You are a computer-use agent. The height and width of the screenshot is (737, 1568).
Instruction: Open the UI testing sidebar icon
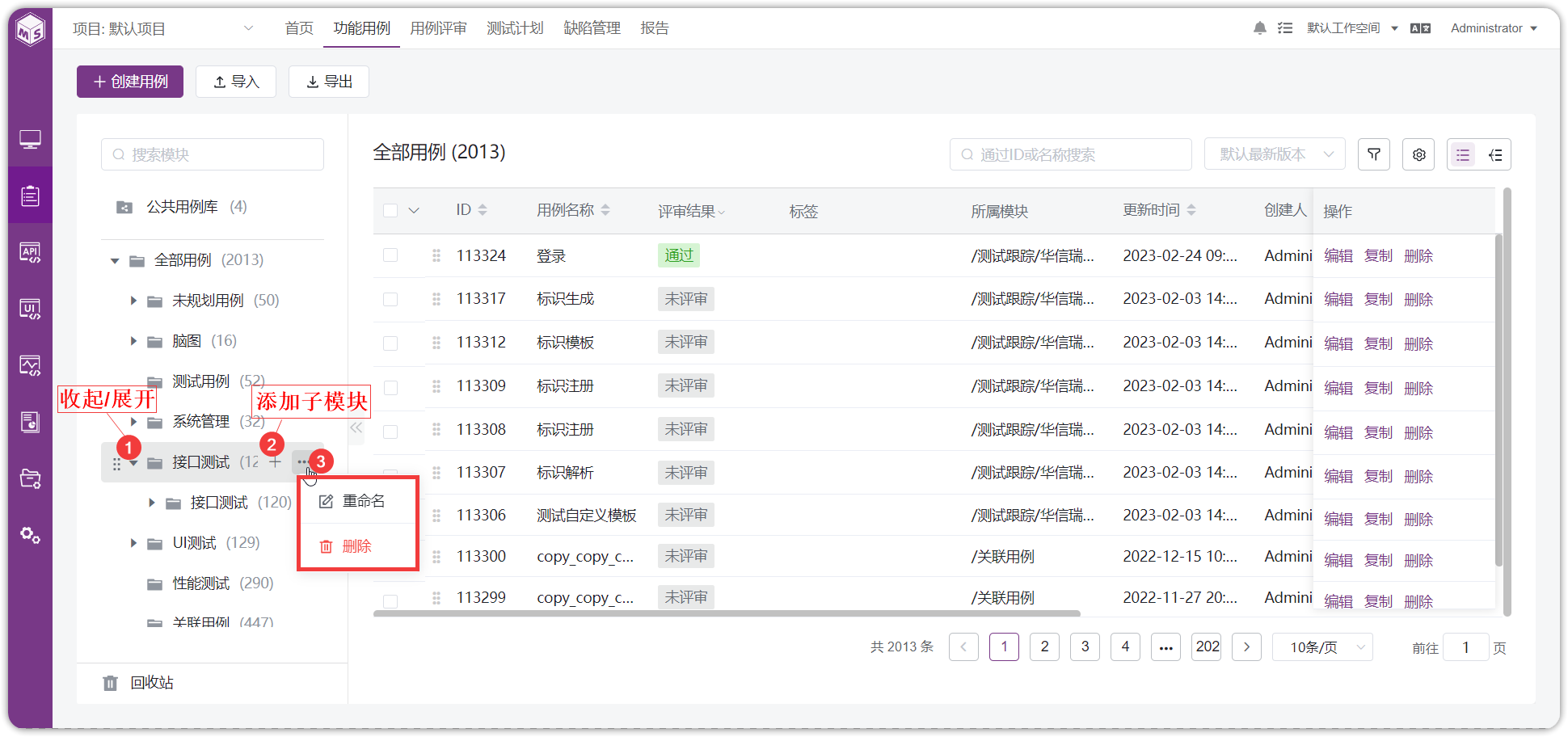pos(31,309)
